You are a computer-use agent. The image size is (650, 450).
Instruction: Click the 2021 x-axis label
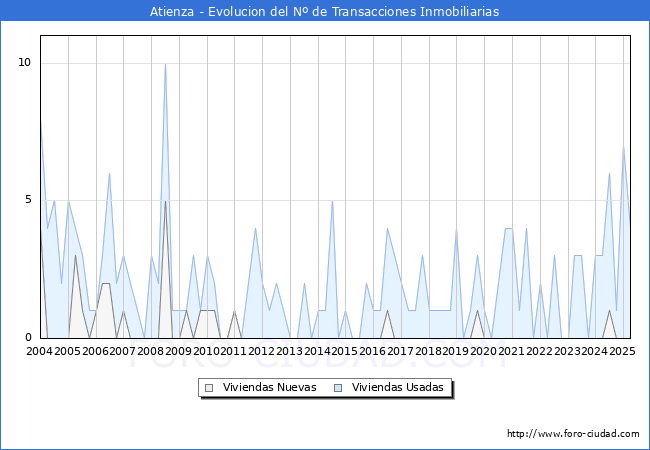pyautogui.click(x=512, y=351)
